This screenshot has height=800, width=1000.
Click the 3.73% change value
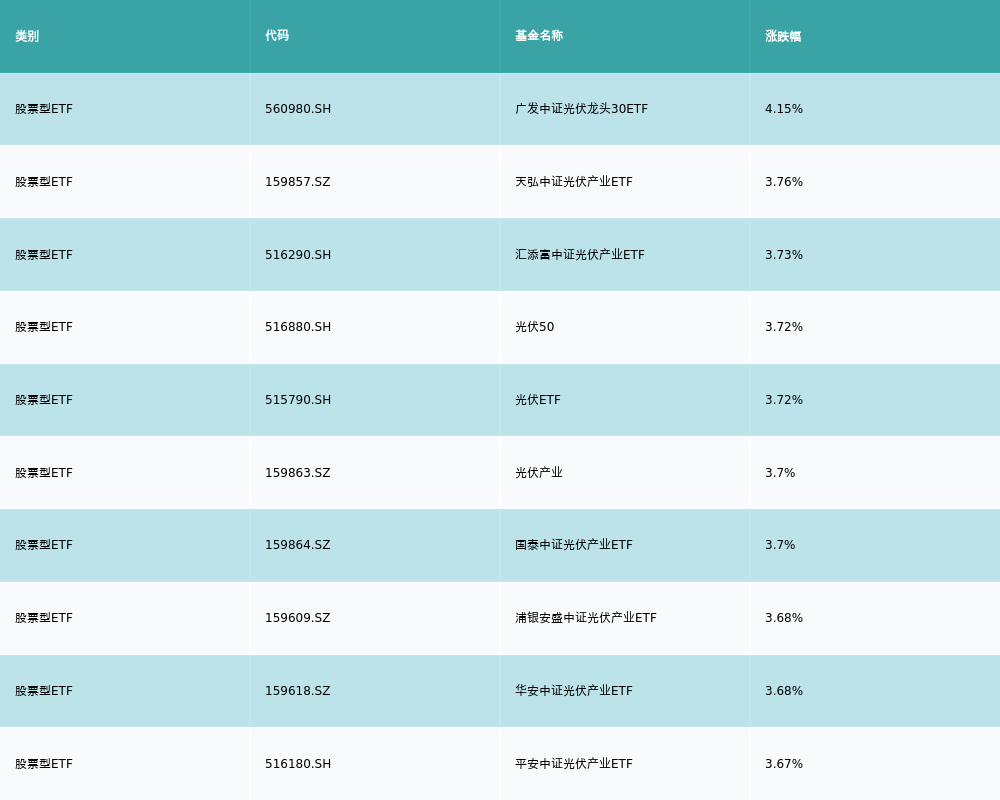click(x=784, y=255)
